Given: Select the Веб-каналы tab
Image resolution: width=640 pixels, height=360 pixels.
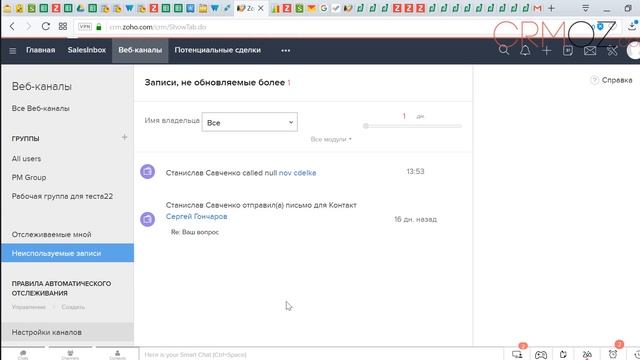Looking at the screenshot, I should 140,50.
